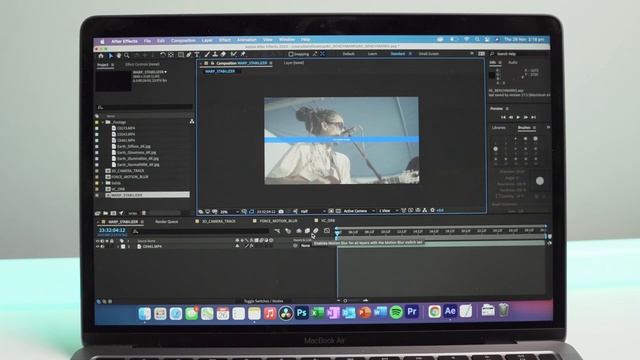This screenshot has height=360, width=640.
Task: Select the Rectangle shape tool
Action: click(181, 55)
